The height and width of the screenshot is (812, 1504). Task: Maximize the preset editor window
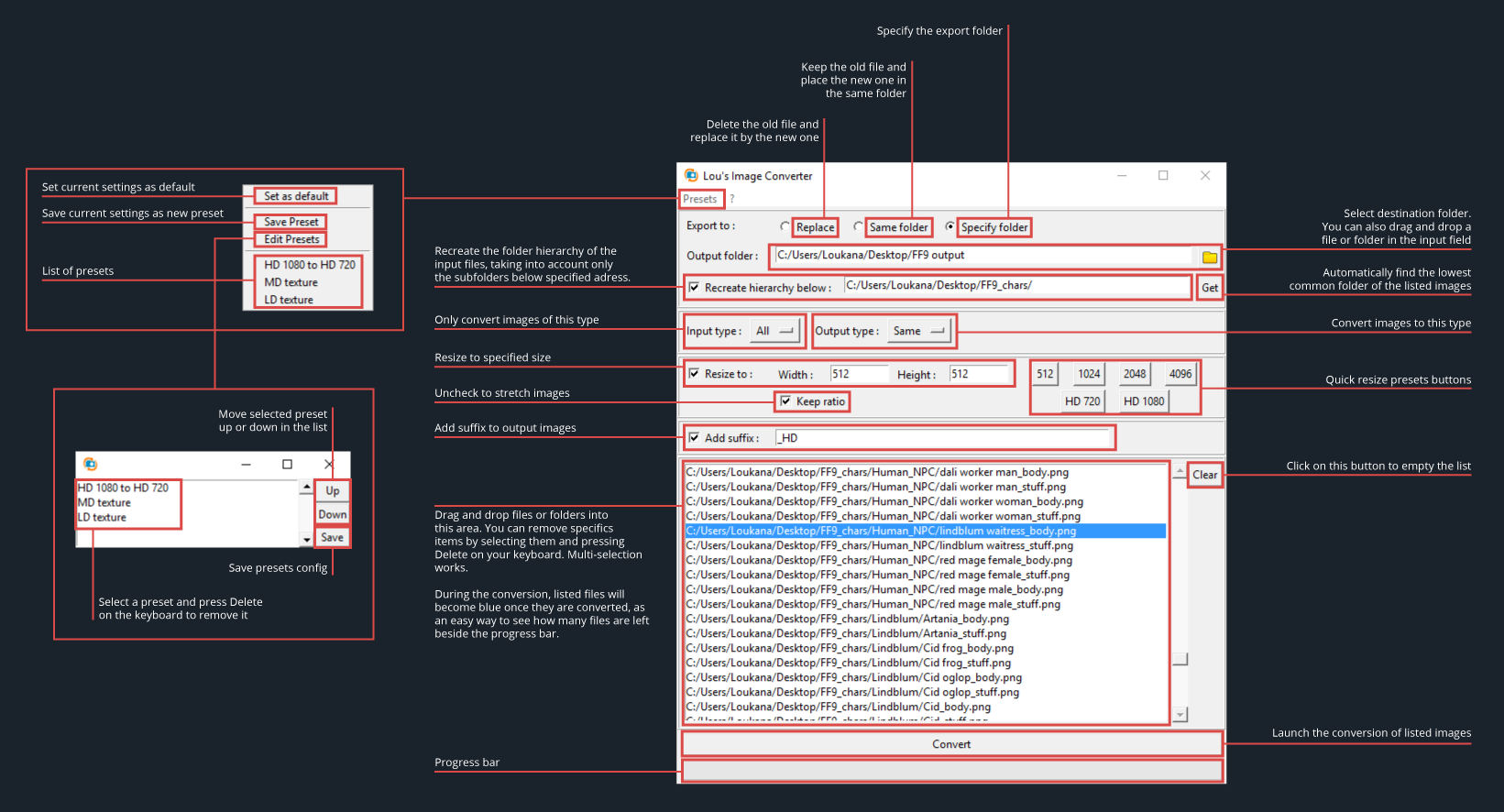287,464
